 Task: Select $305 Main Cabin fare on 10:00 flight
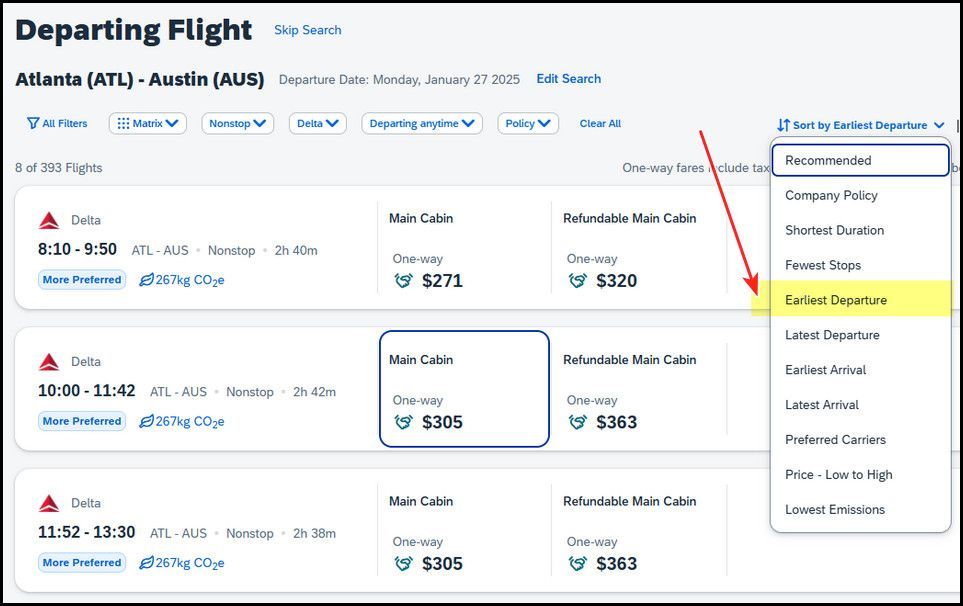464,389
